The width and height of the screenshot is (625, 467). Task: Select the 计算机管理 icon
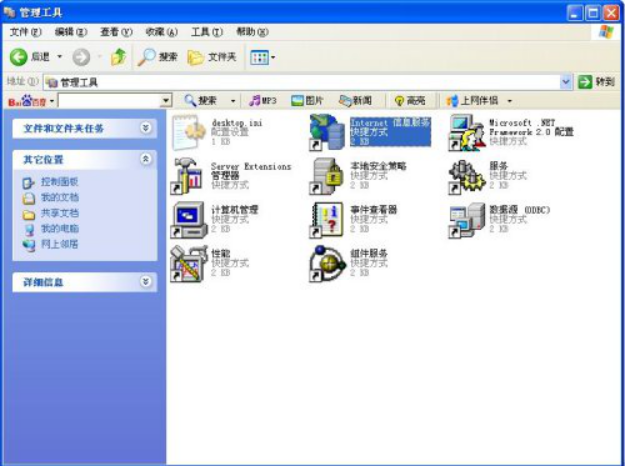(x=188, y=219)
